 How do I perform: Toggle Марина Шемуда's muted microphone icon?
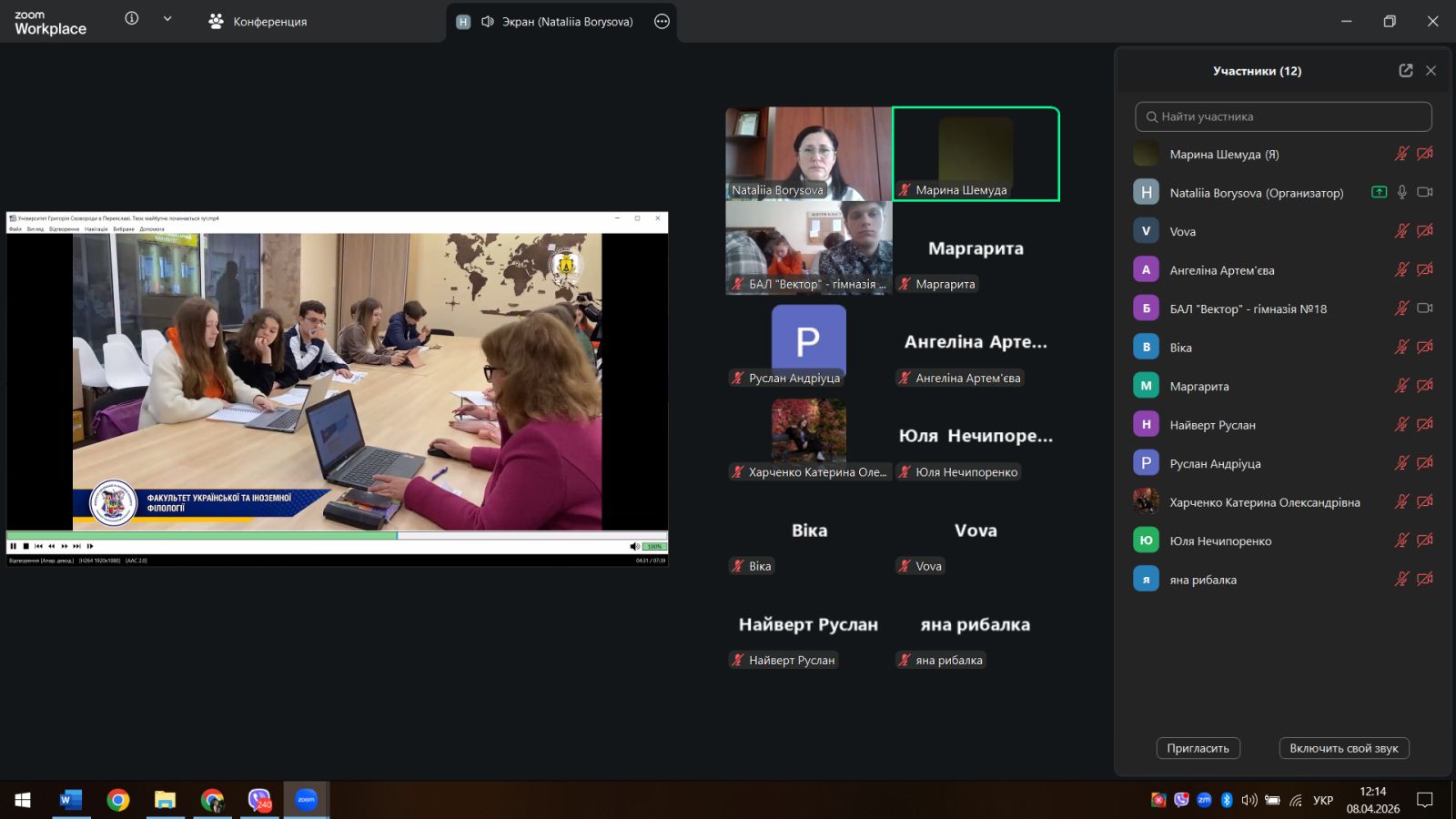[1401, 154]
